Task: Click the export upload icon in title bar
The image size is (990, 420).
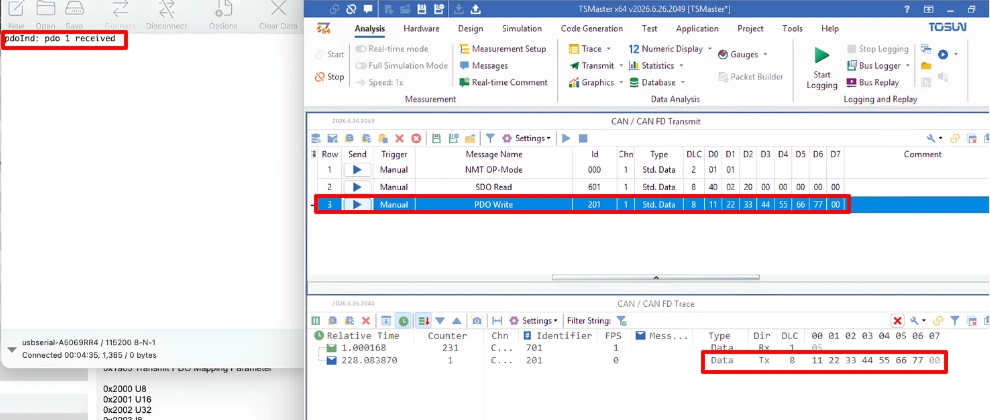Action: (x=475, y=9)
